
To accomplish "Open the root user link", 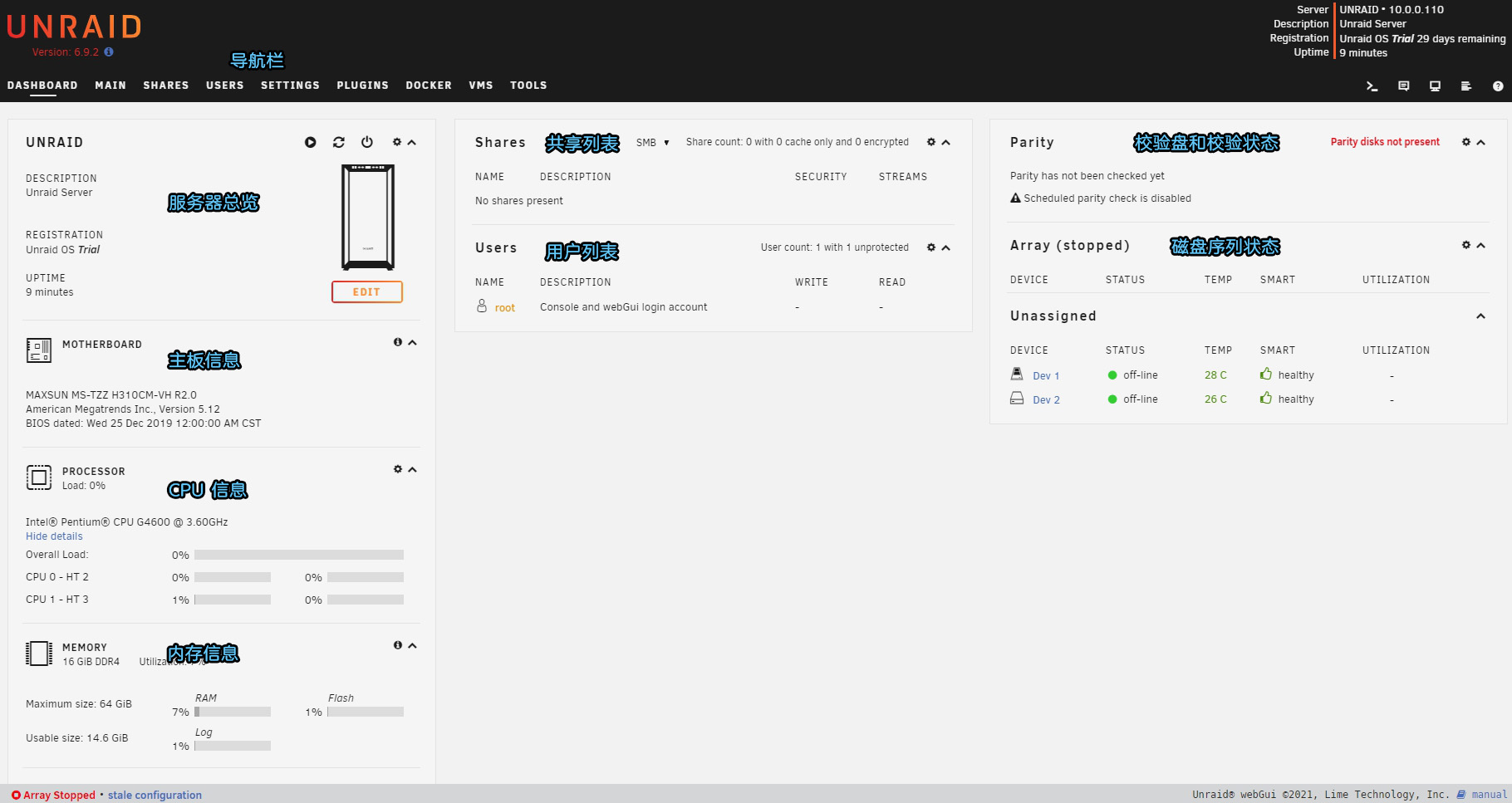I will coord(505,308).
